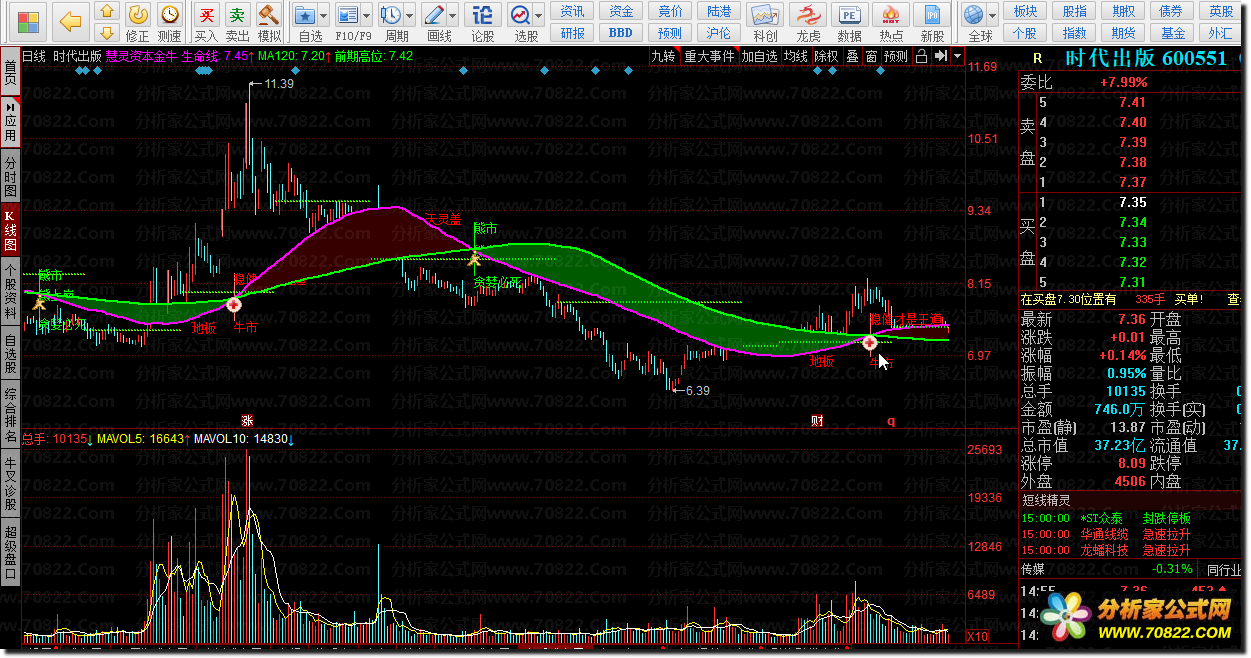The width and height of the screenshot is (1251, 658).
Task: Open the 自选 favorites folder icon
Action: coord(306,15)
